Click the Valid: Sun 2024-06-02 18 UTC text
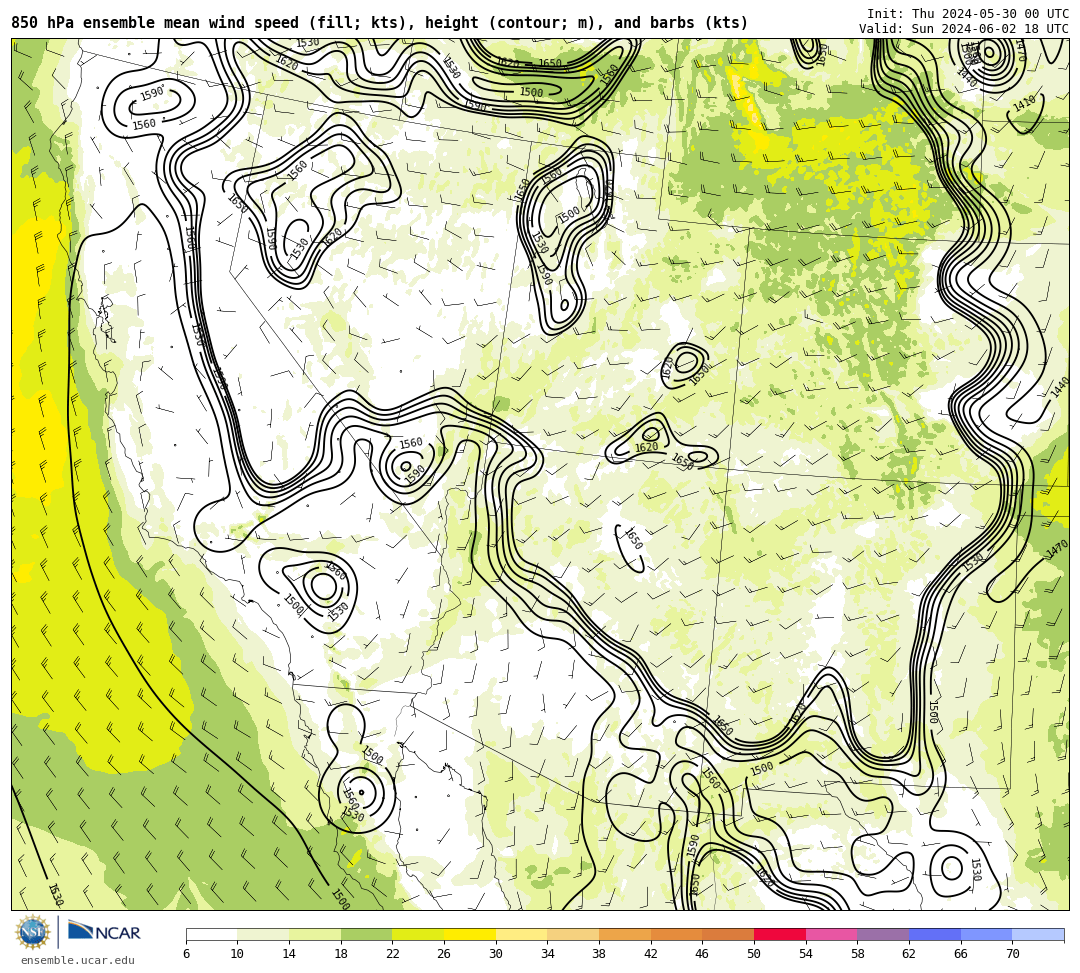 pos(964,29)
